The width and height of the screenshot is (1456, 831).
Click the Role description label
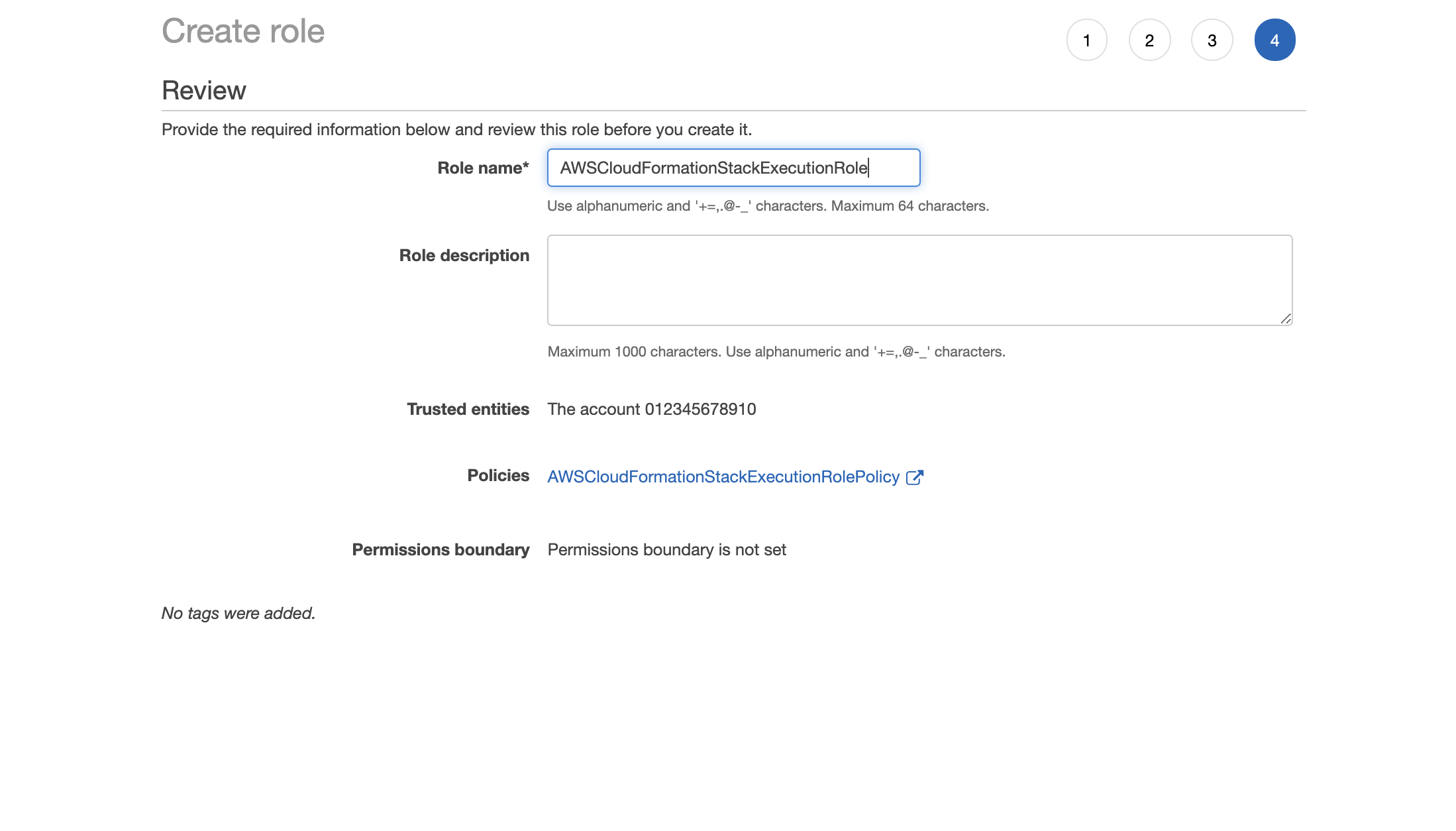point(464,255)
